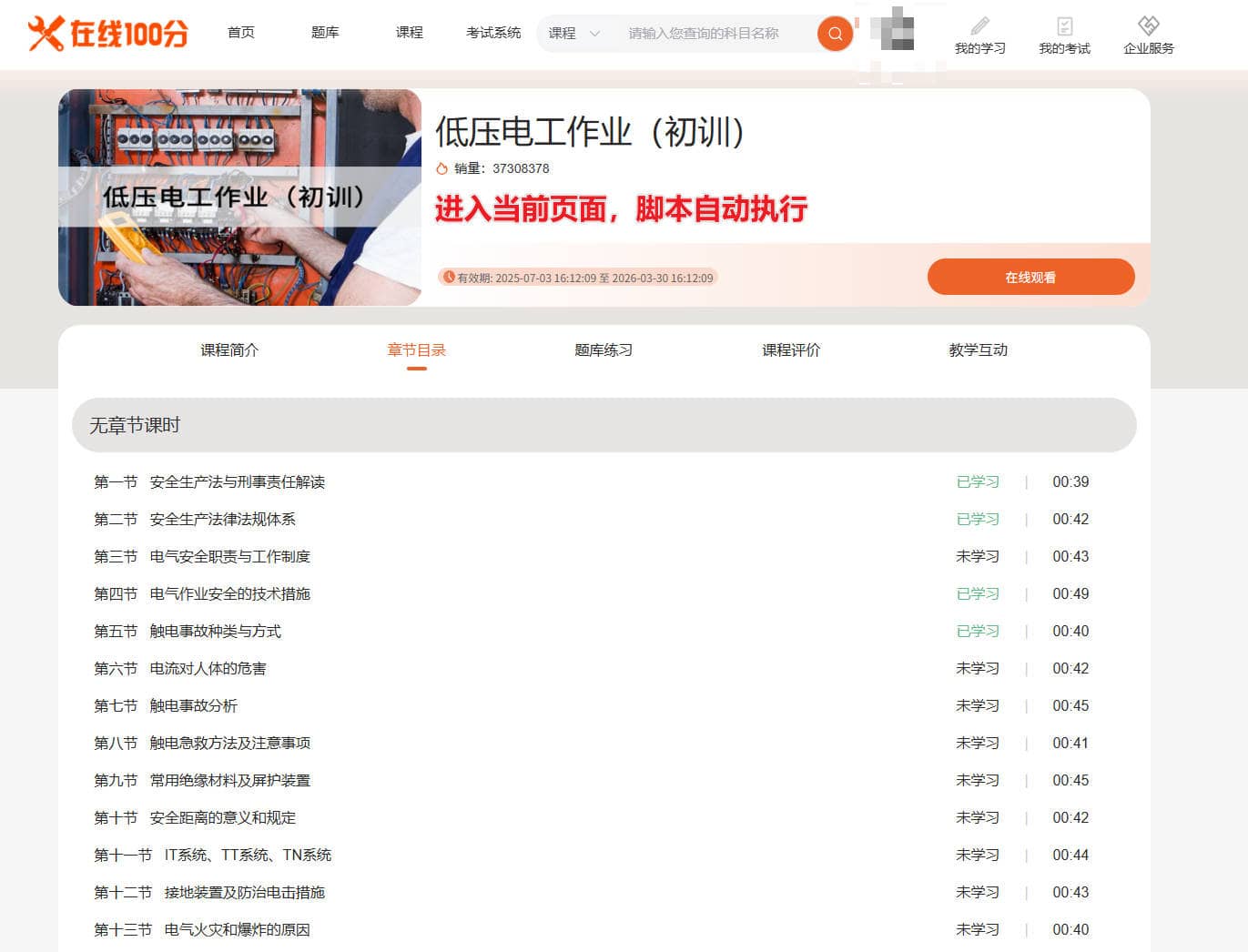Click the clock icon beside 有效期

tap(448, 278)
